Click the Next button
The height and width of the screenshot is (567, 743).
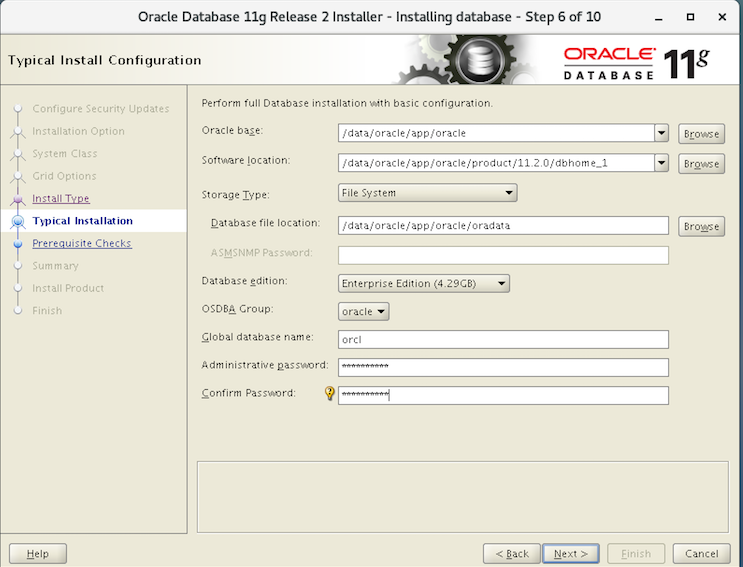(x=571, y=553)
